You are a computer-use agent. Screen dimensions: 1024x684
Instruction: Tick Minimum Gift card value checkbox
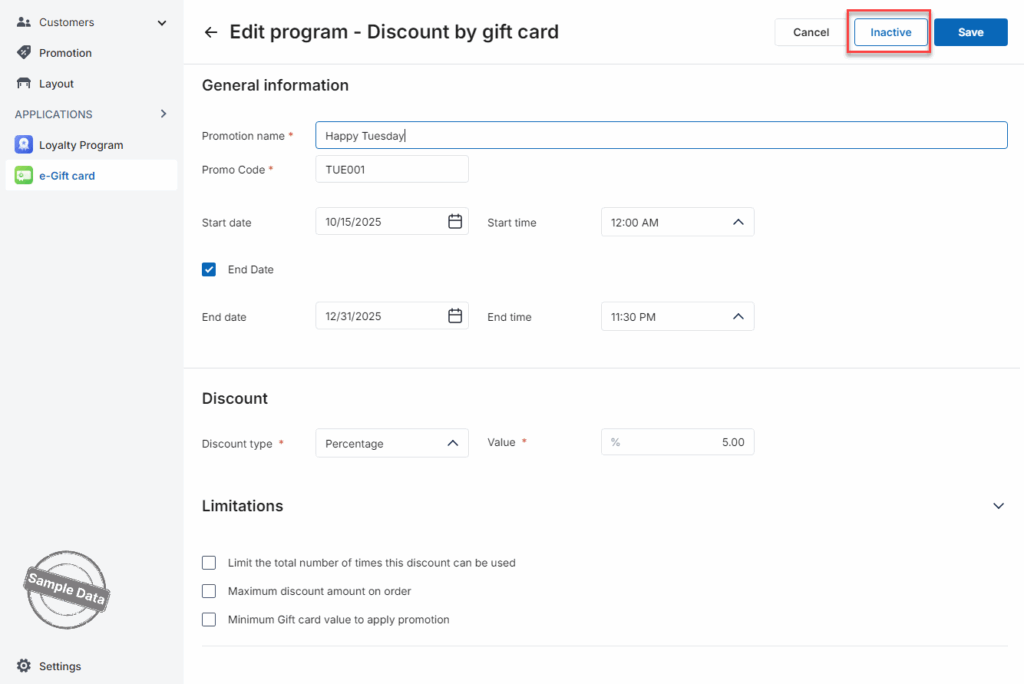pyautogui.click(x=209, y=620)
